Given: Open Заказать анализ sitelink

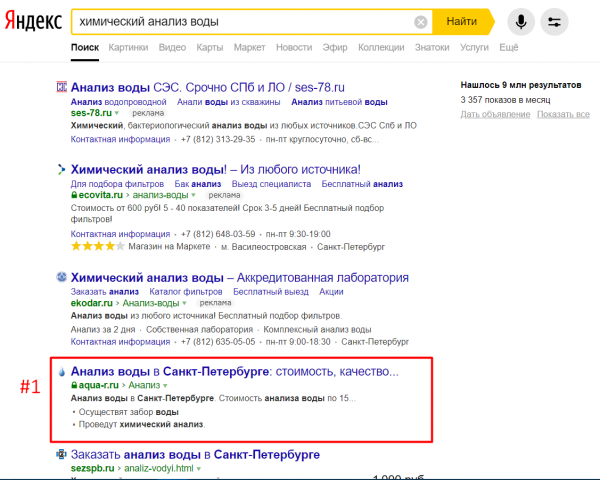Looking at the screenshot, I should [x=104, y=292].
